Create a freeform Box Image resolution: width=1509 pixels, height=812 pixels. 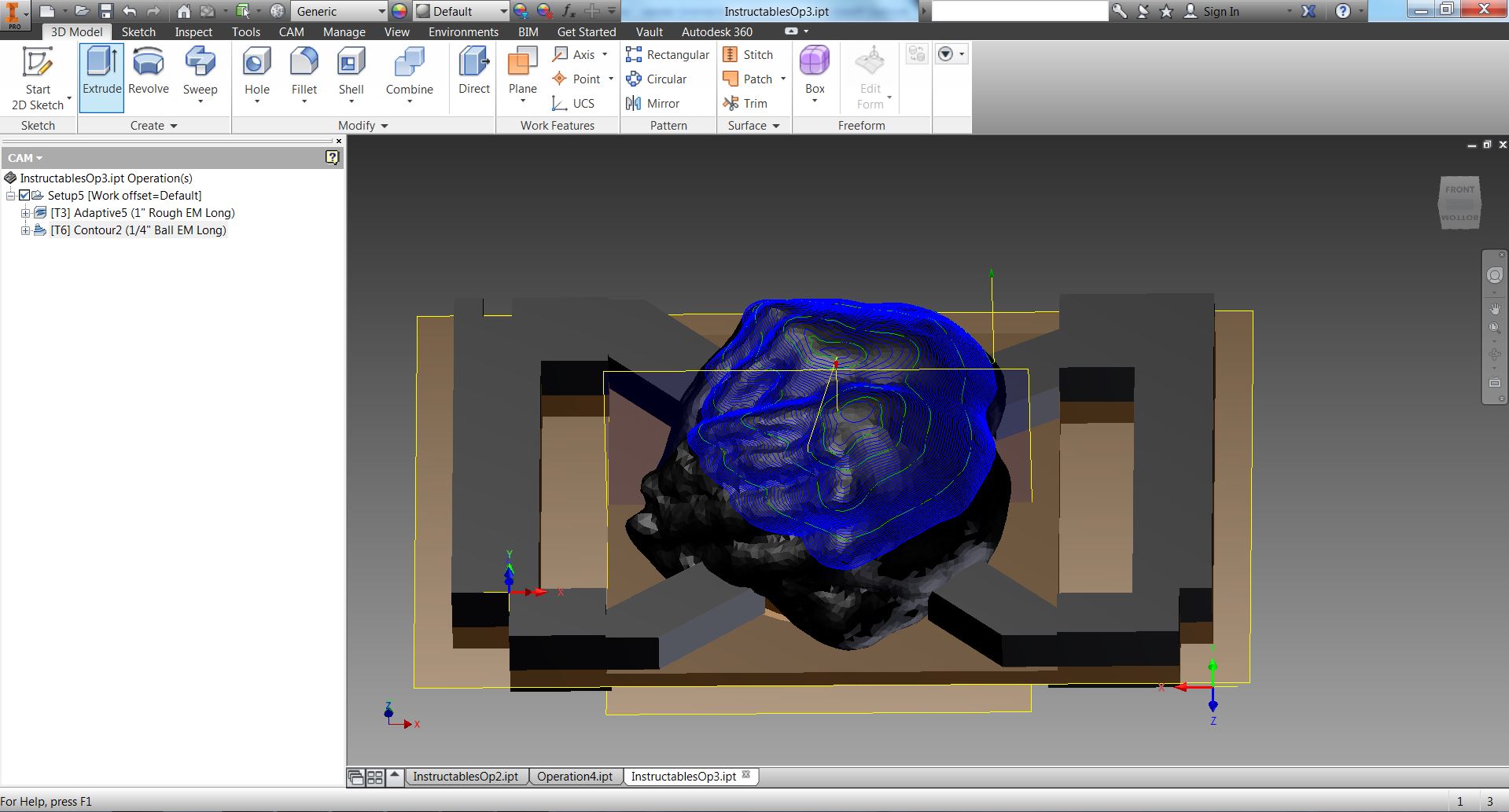(815, 74)
